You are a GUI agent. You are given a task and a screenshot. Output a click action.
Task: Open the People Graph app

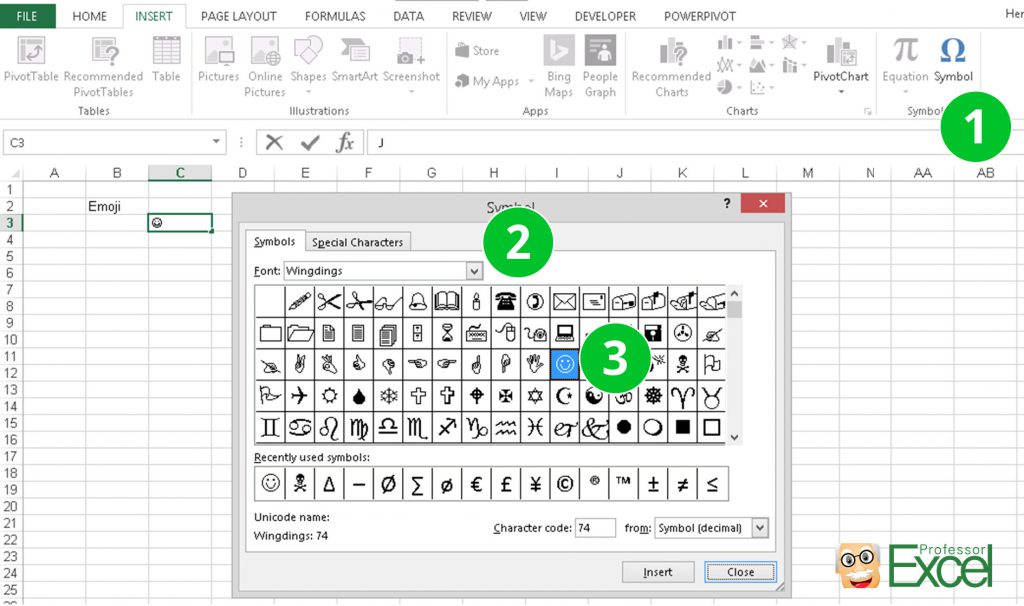[x=600, y=62]
